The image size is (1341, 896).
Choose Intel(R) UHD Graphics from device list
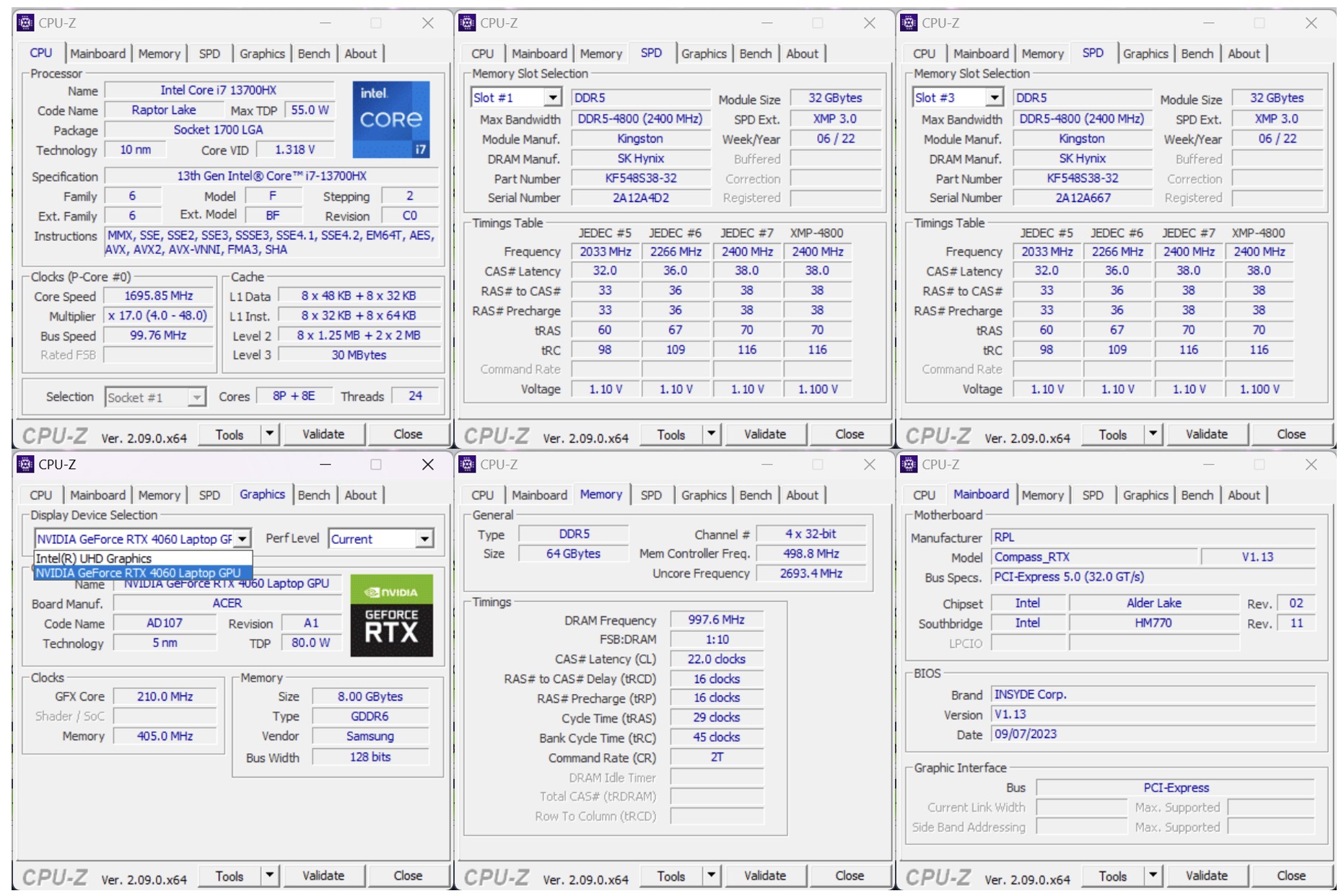143,558
